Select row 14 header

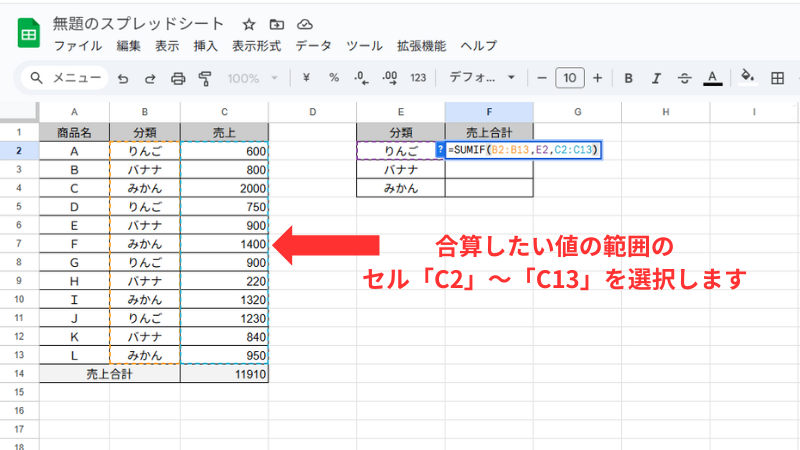(x=19, y=374)
